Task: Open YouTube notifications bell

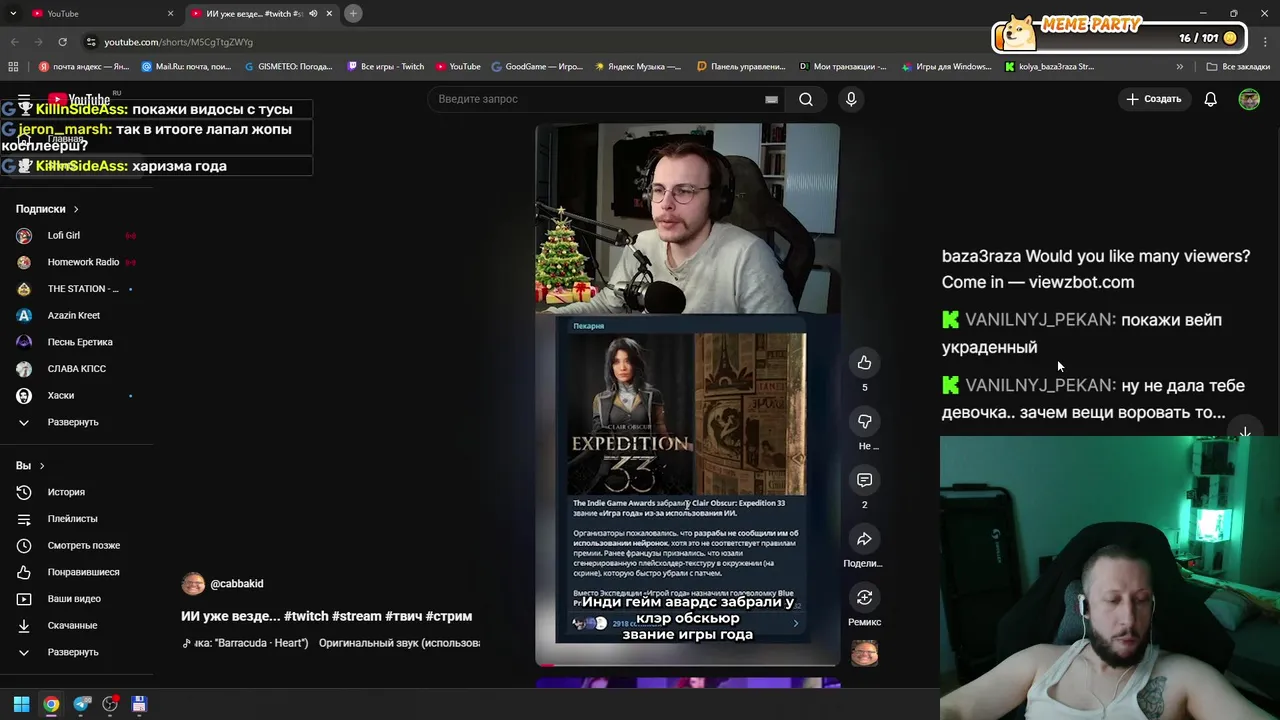Action: [x=1210, y=99]
